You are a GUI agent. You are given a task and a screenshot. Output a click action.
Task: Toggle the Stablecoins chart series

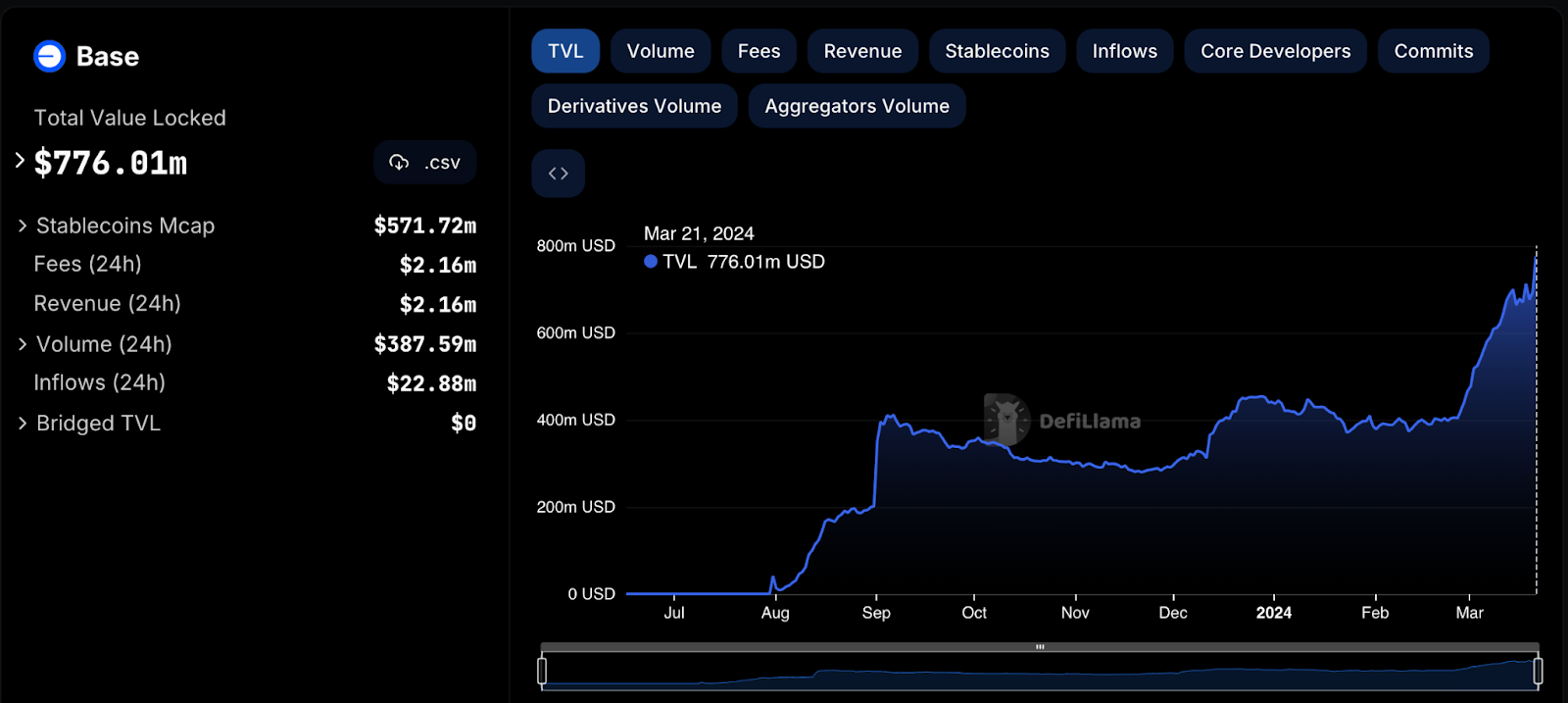point(997,51)
